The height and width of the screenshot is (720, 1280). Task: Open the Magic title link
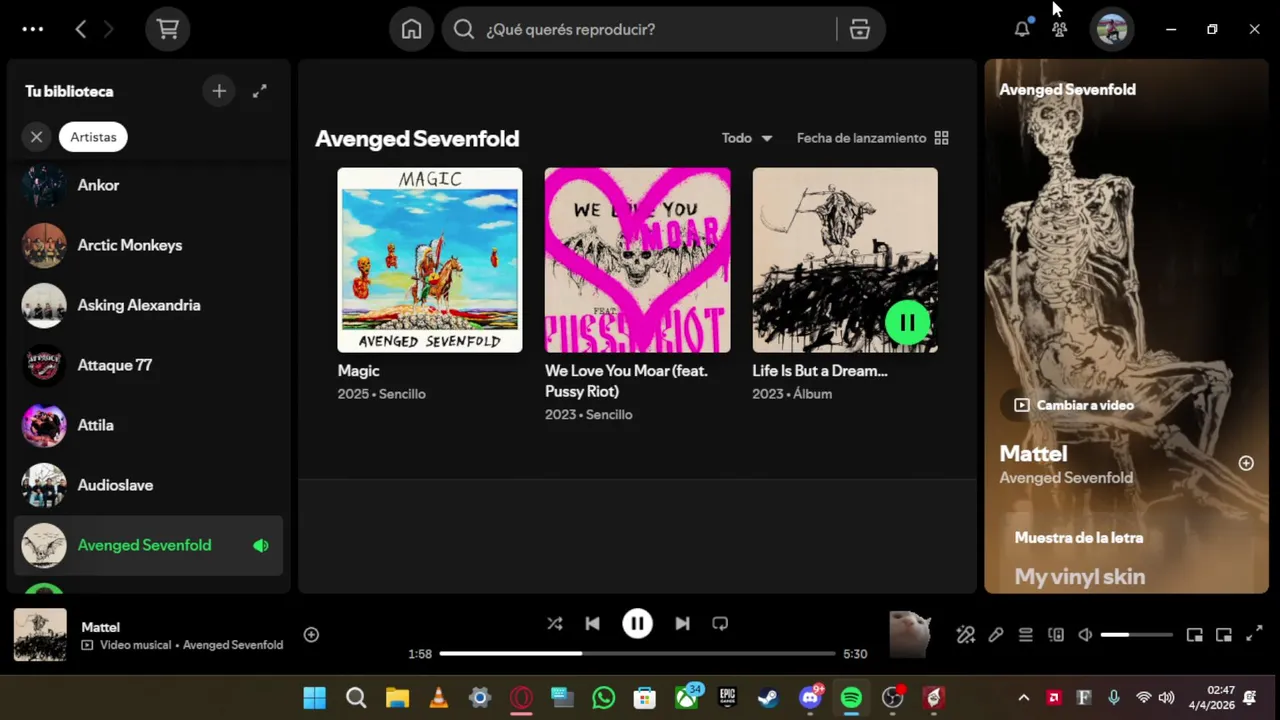[359, 371]
